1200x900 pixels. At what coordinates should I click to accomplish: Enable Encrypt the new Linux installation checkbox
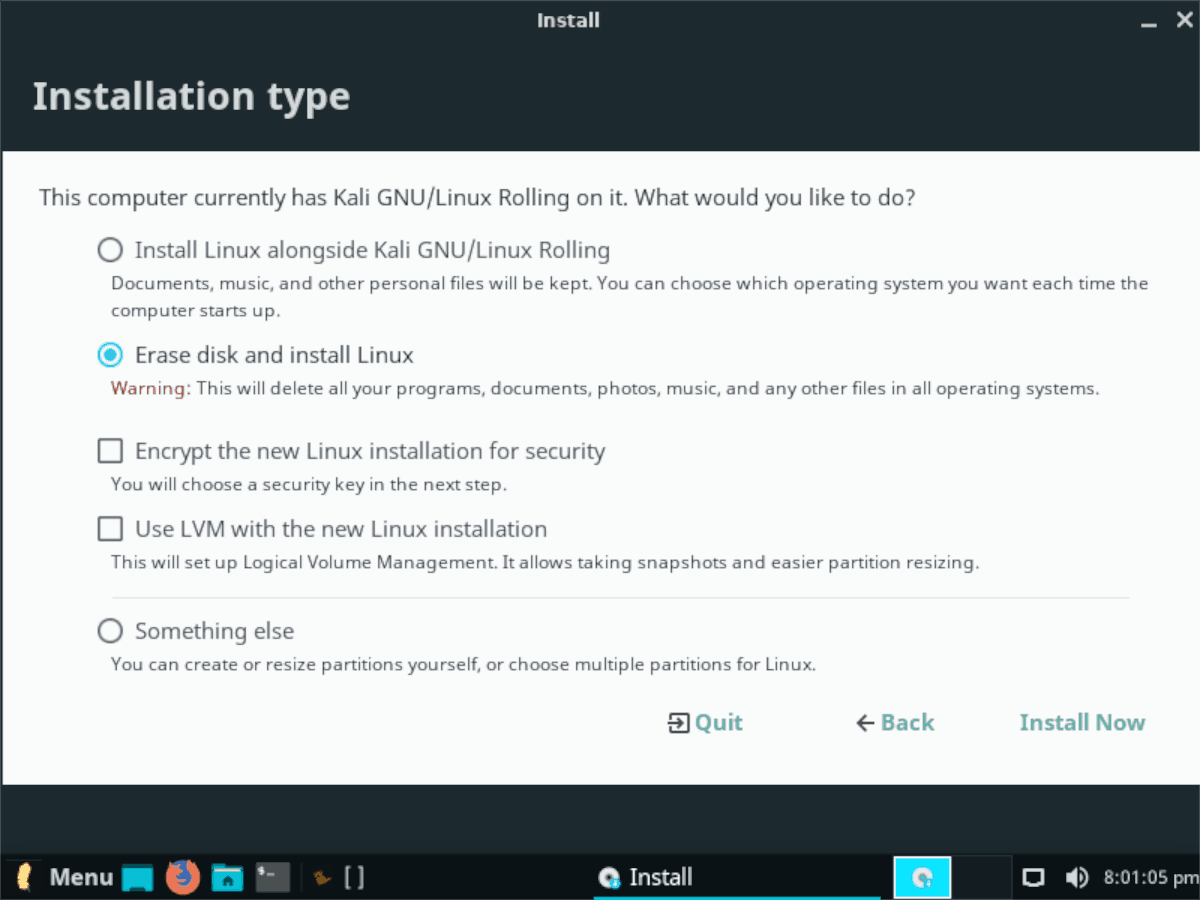pos(110,451)
